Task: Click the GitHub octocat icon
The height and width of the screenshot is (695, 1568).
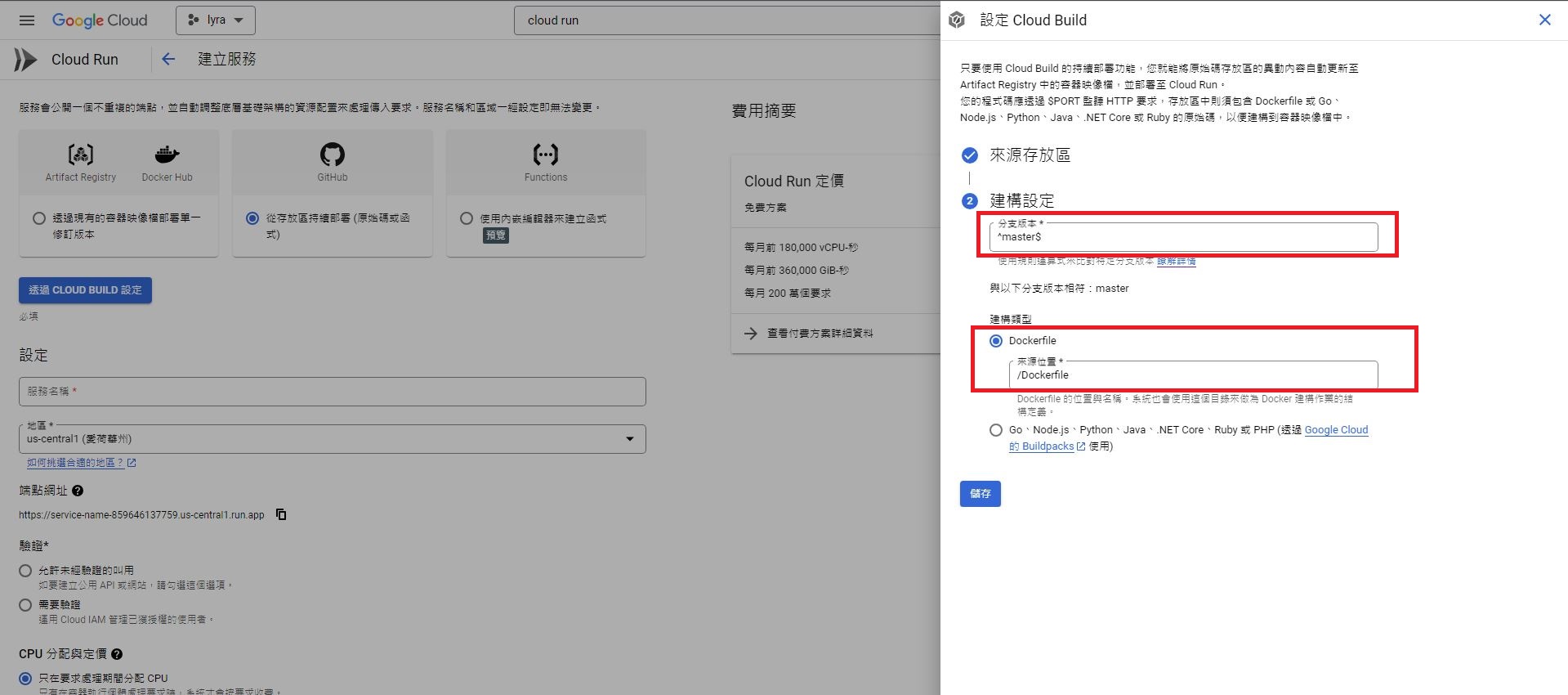Action: (333, 154)
